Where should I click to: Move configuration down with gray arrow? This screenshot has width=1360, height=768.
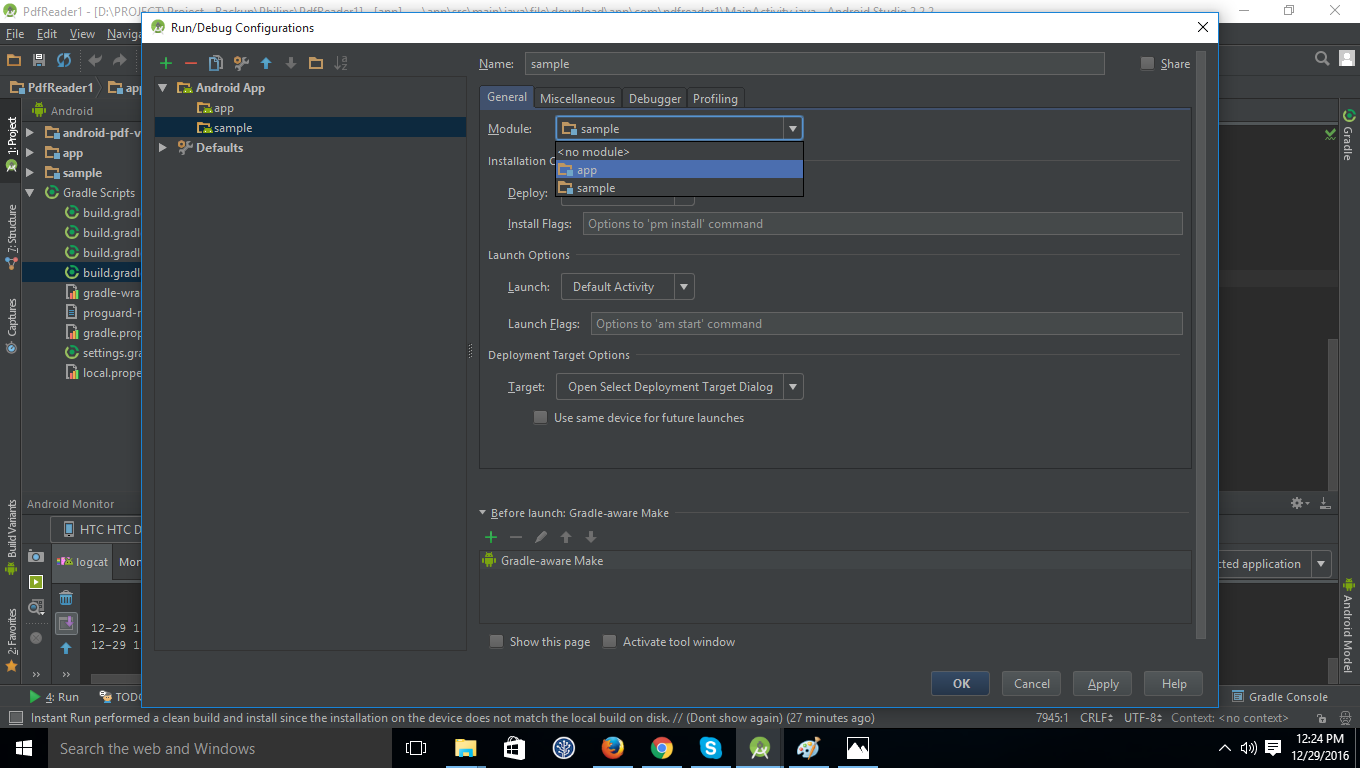291,63
